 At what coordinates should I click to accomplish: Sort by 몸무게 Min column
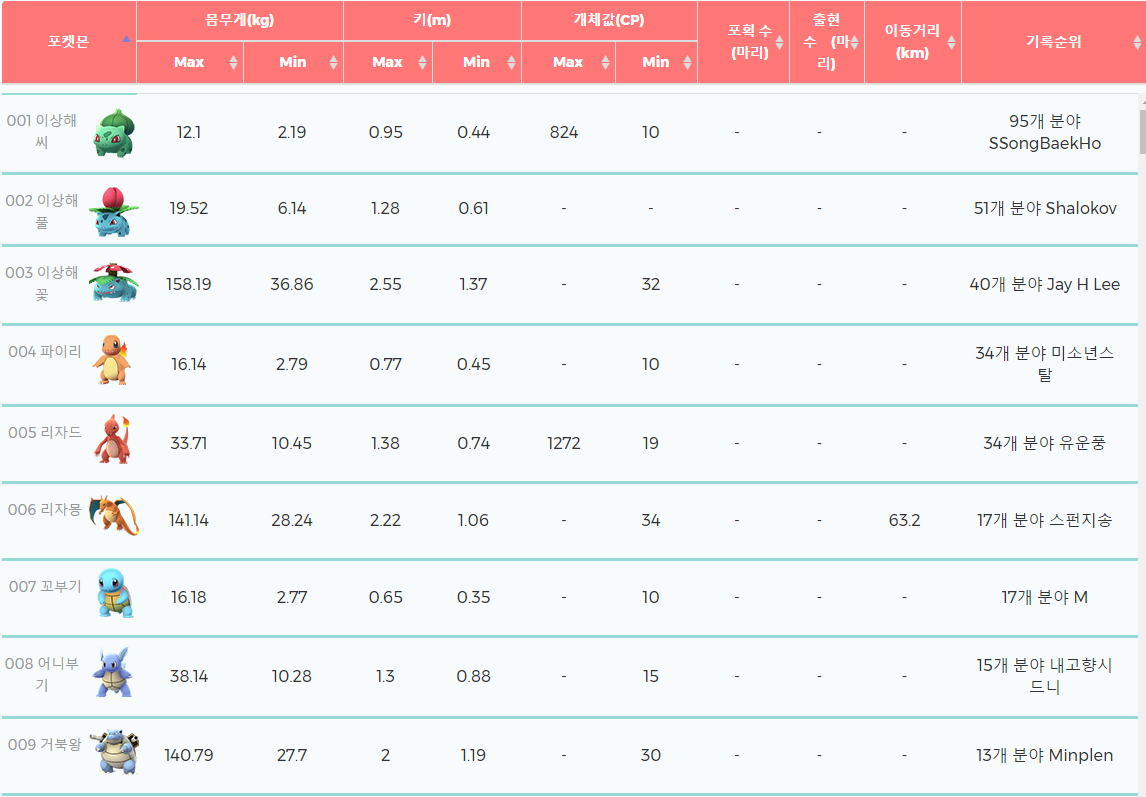click(293, 62)
